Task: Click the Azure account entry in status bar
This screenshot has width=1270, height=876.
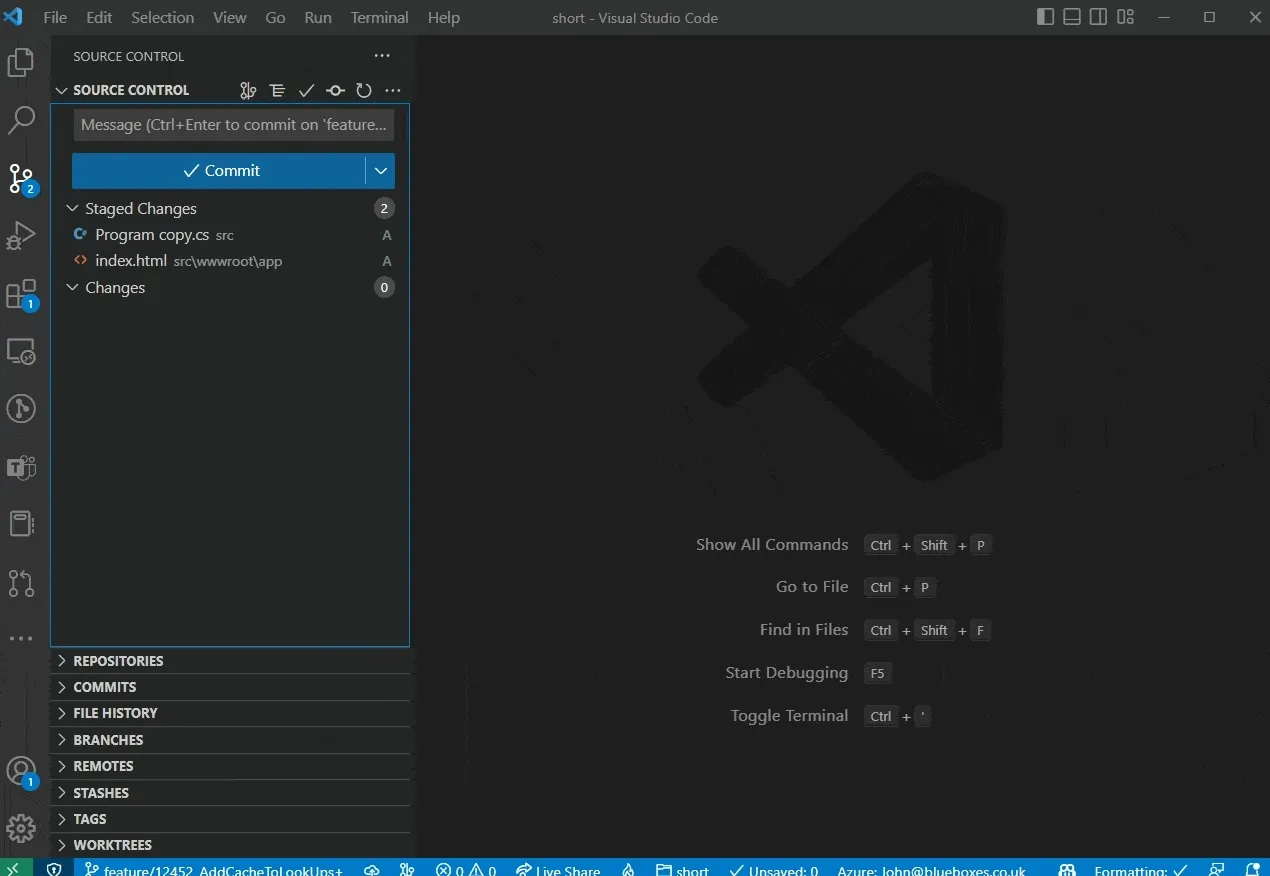Action: pyautogui.click(x=932, y=869)
